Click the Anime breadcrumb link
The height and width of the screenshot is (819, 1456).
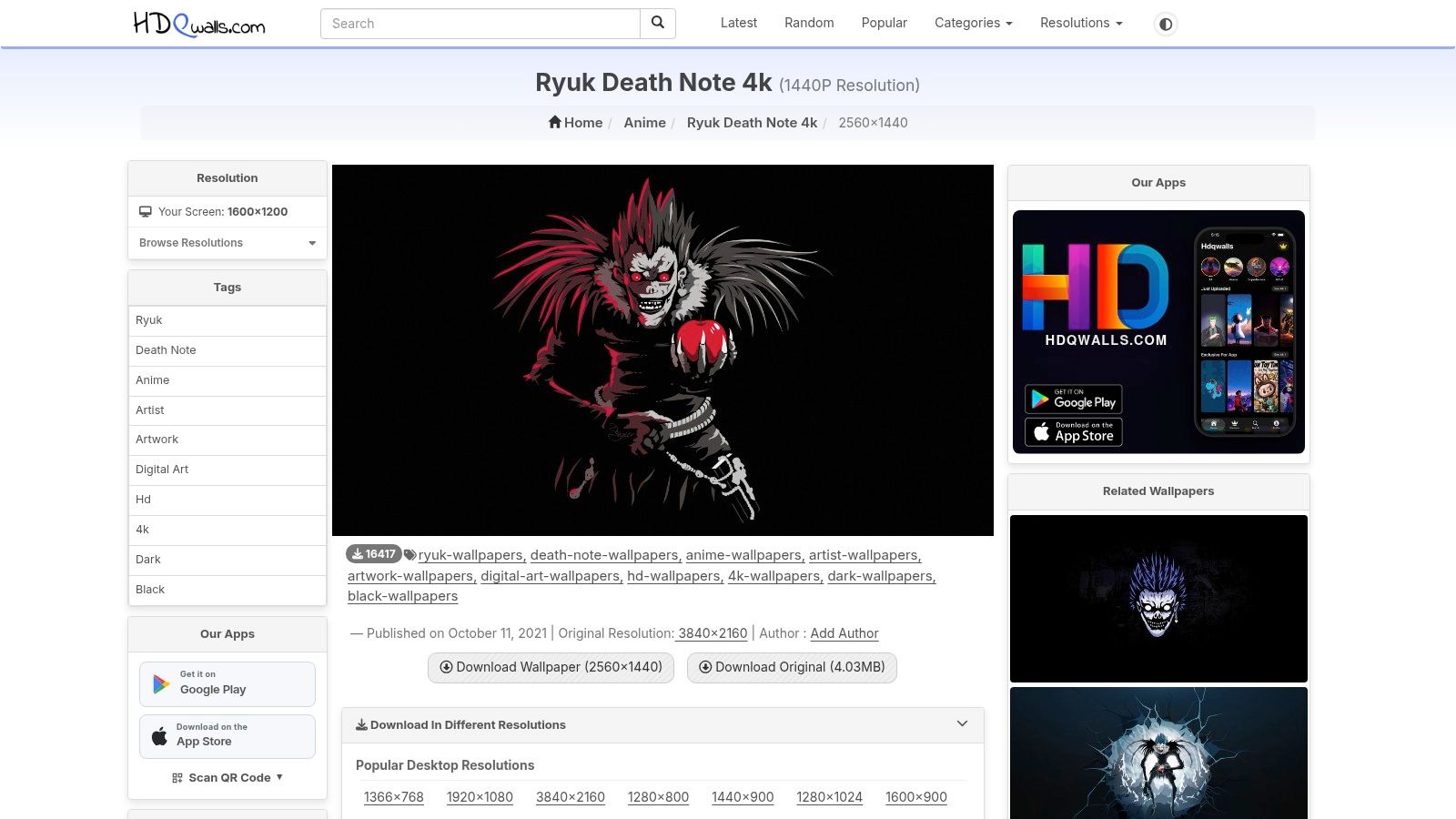644,122
